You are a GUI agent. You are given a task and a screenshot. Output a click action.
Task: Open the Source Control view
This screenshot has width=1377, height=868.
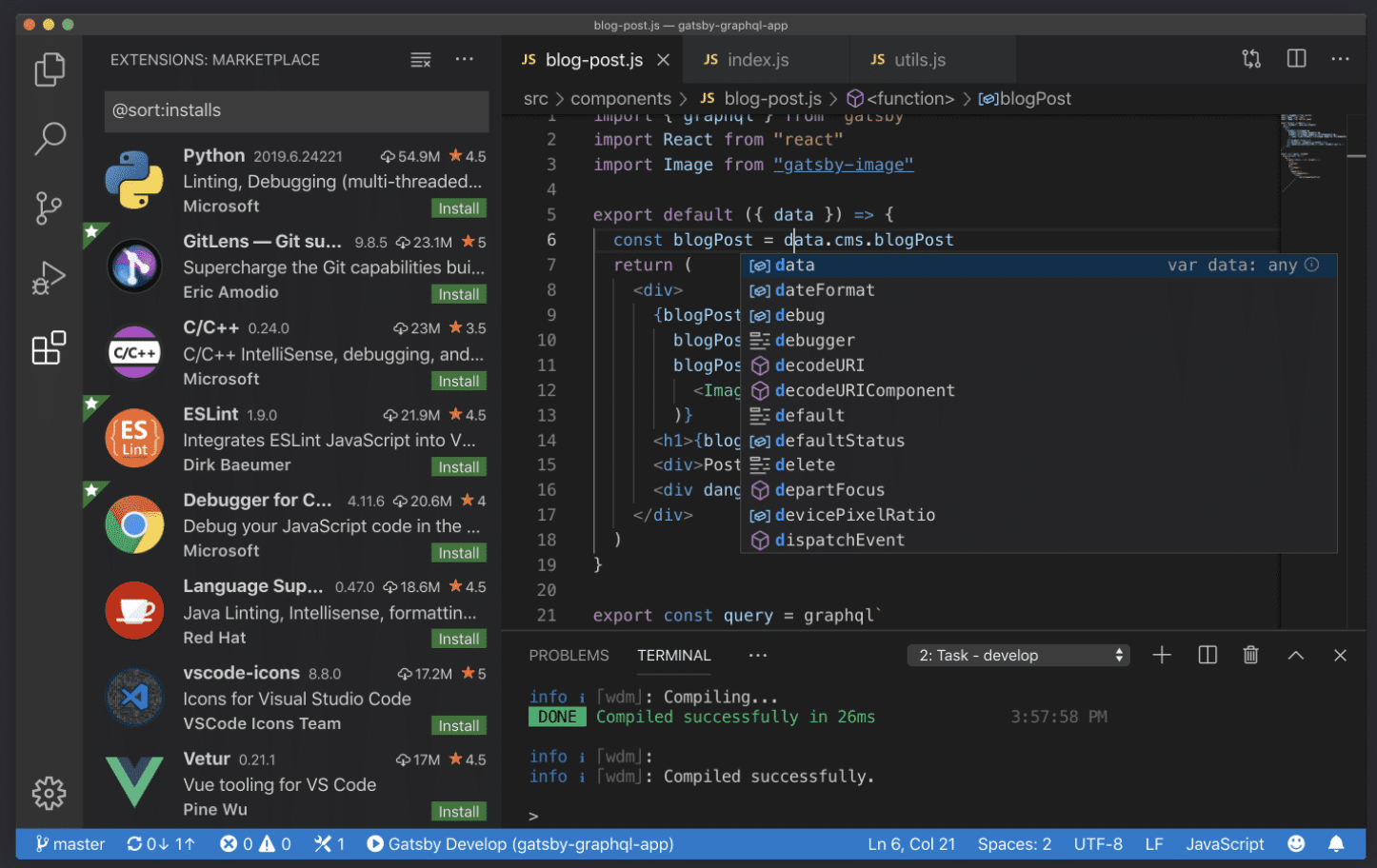(50, 207)
